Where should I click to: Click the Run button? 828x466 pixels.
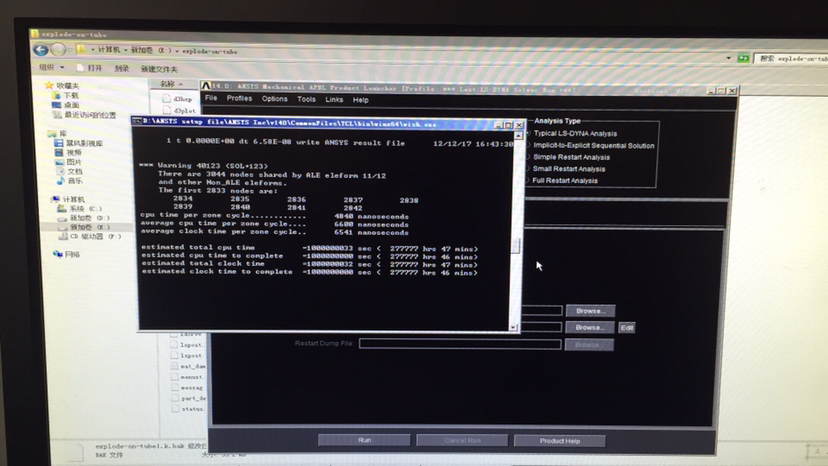click(x=364, y=440)
